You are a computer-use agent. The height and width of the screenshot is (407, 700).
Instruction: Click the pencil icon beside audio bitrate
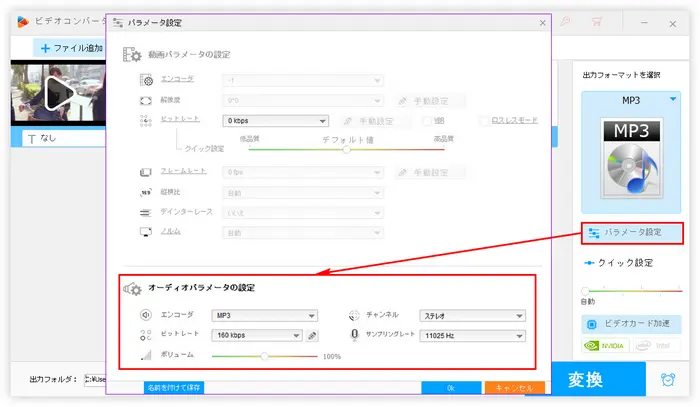click(x=312, y=336)
